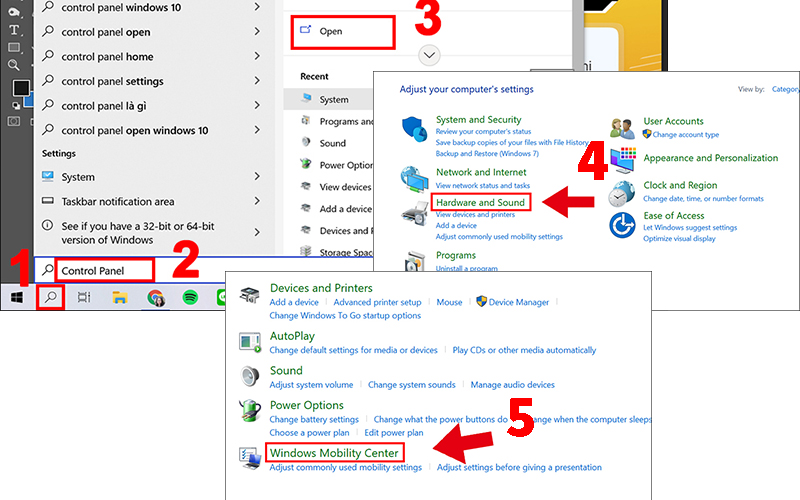Click 'Manage audio devices' link
The height and width of the screenshot is (500, 800).
(512, 385)
